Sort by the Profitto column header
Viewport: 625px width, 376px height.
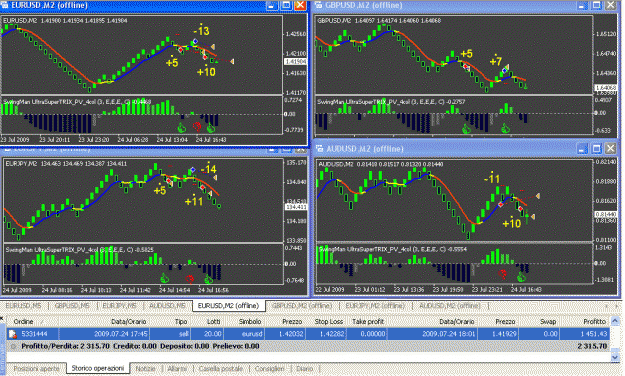(x=594, y=322)
